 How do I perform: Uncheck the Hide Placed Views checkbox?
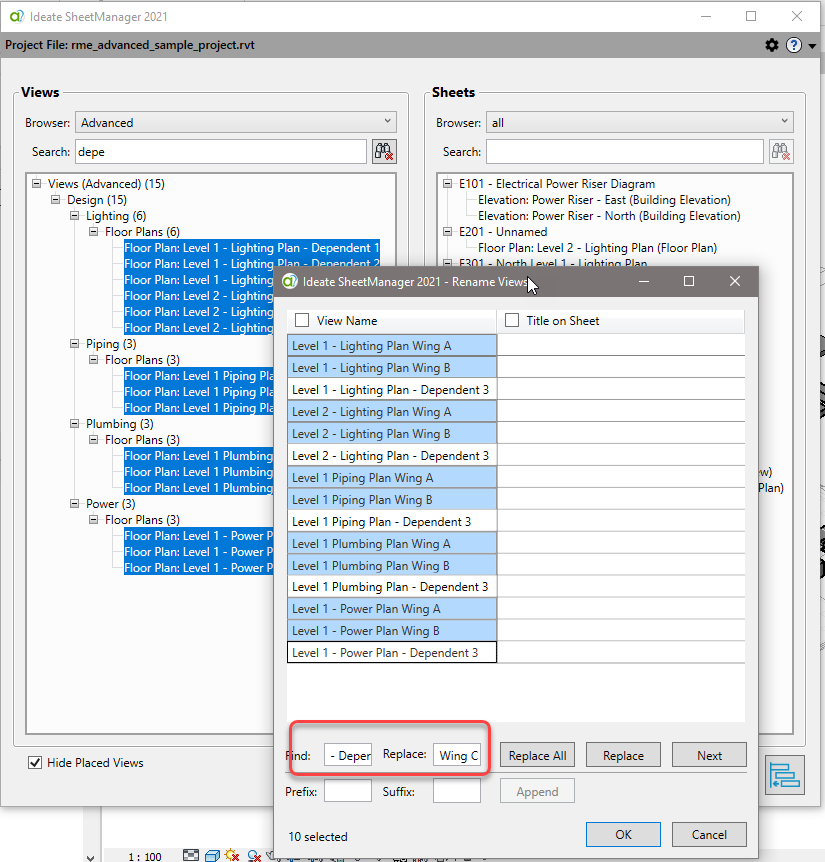[37, 762]
